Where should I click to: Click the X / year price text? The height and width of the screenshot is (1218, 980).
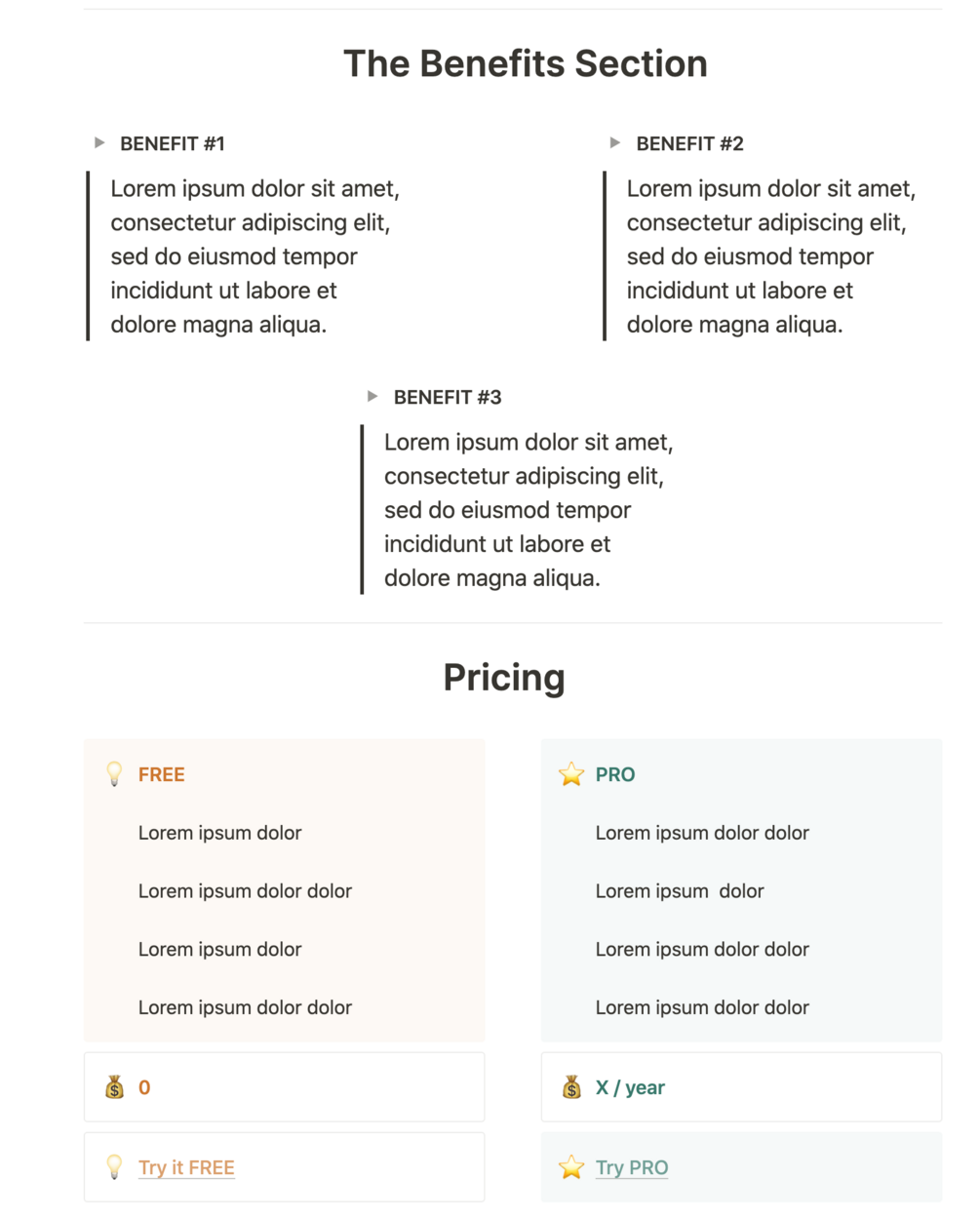coord(630,1087)
